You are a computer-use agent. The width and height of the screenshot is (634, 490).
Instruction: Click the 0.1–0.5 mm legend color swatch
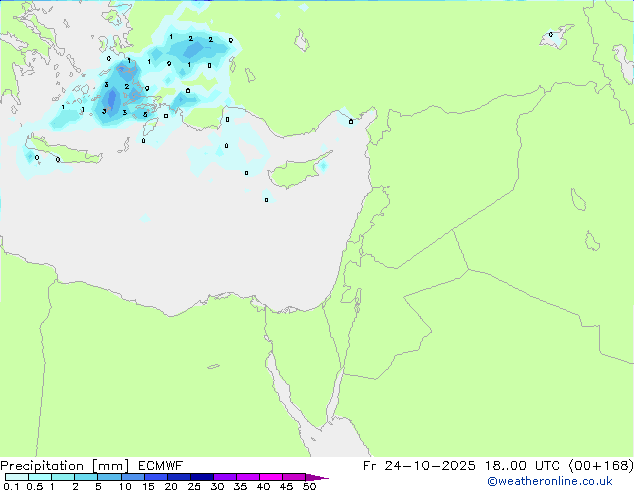tap(17, 477)
